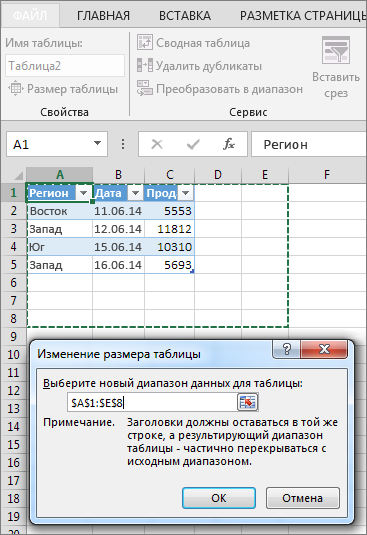
Task: Click the formula bar containing Регион
Action: coord(309,144)
